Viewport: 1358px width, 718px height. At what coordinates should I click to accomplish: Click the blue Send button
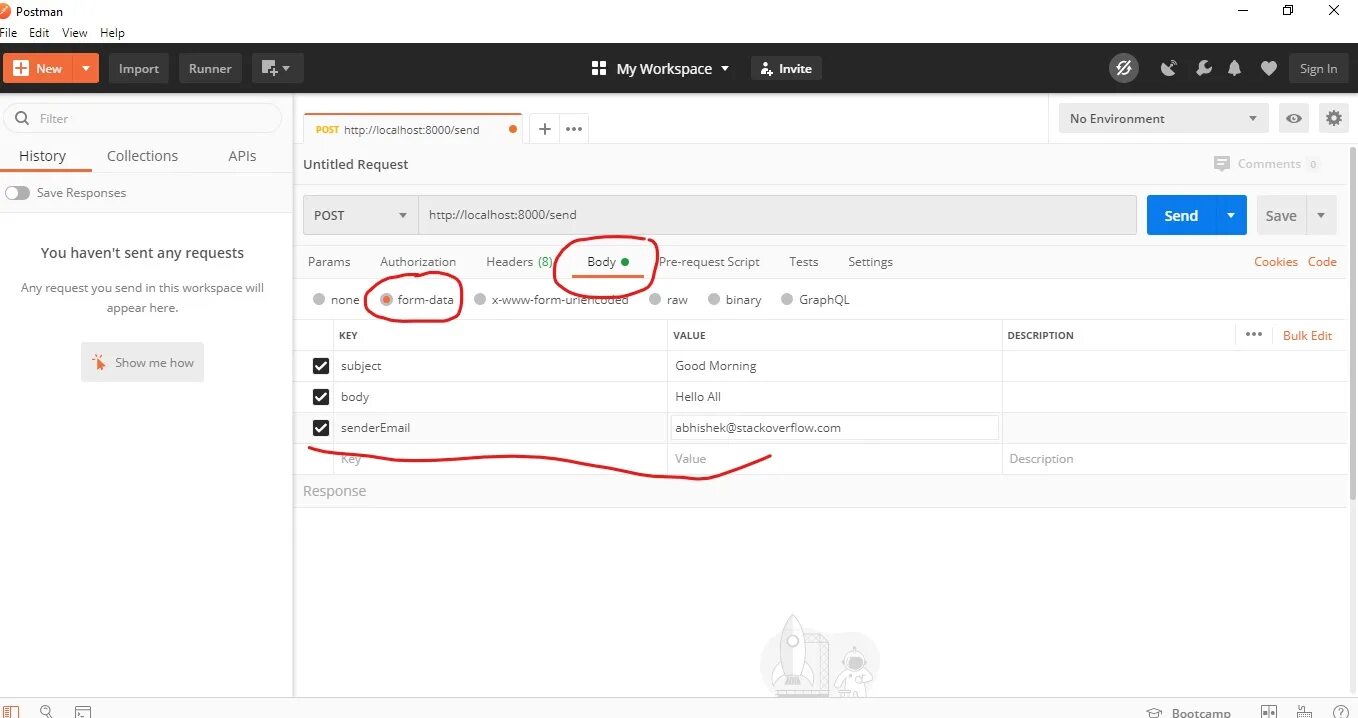tap(1181, 215)
